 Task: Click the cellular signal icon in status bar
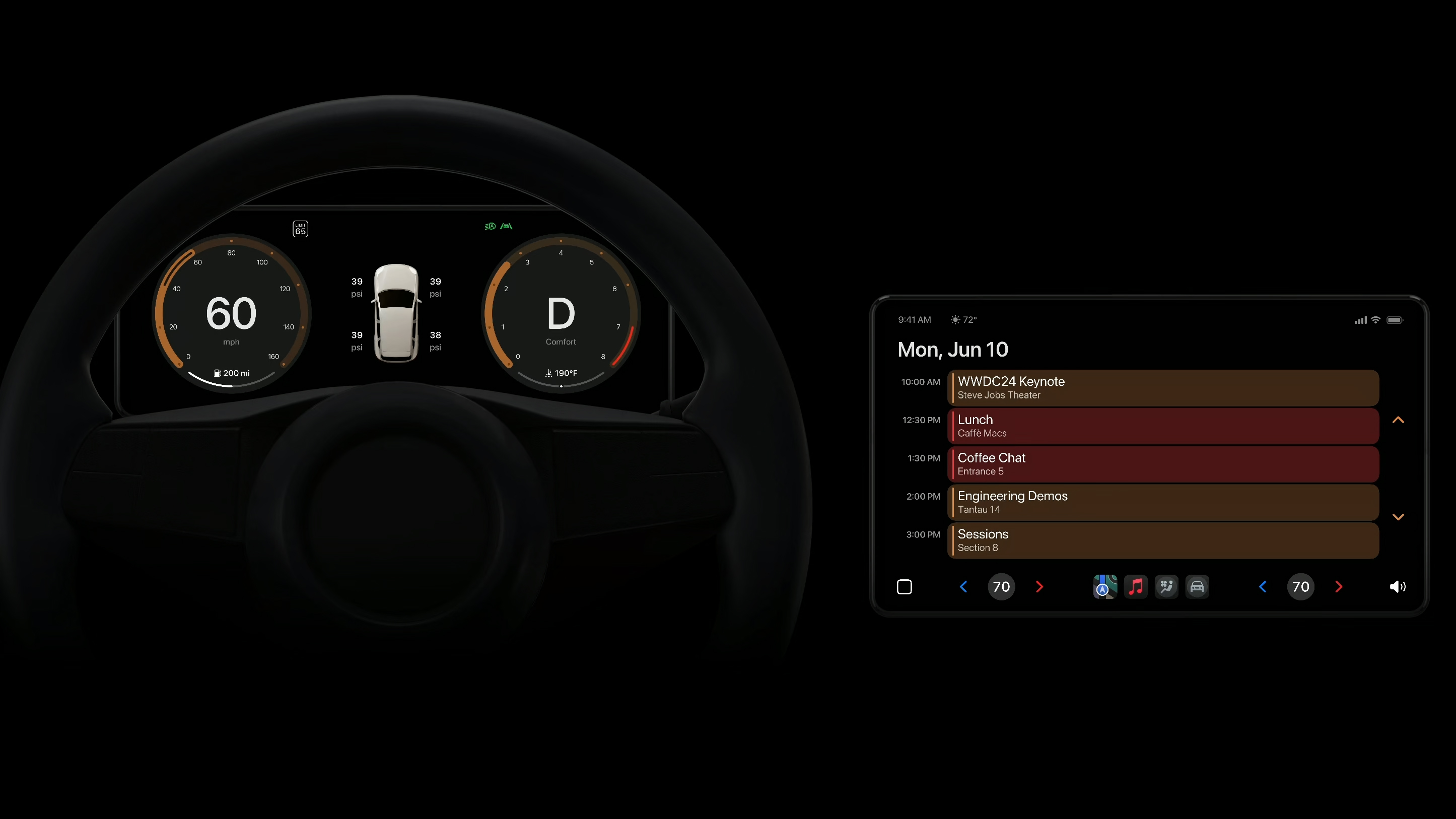coord(1358,319)
